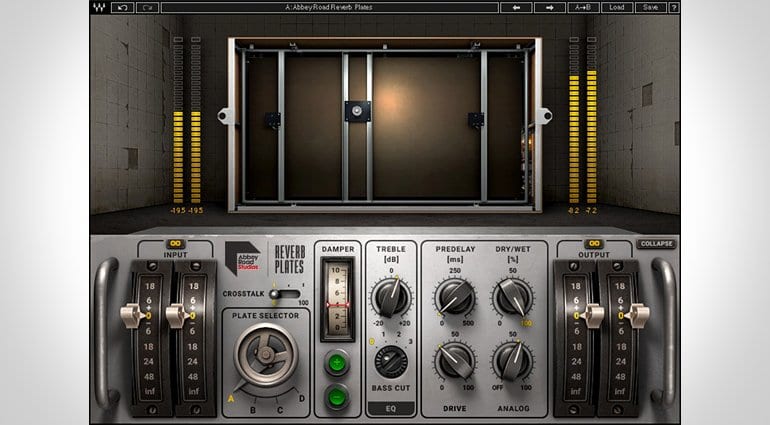Increase damper with green plus button
This screenshot has width=770, height=425.
click(x=337, y=363)
